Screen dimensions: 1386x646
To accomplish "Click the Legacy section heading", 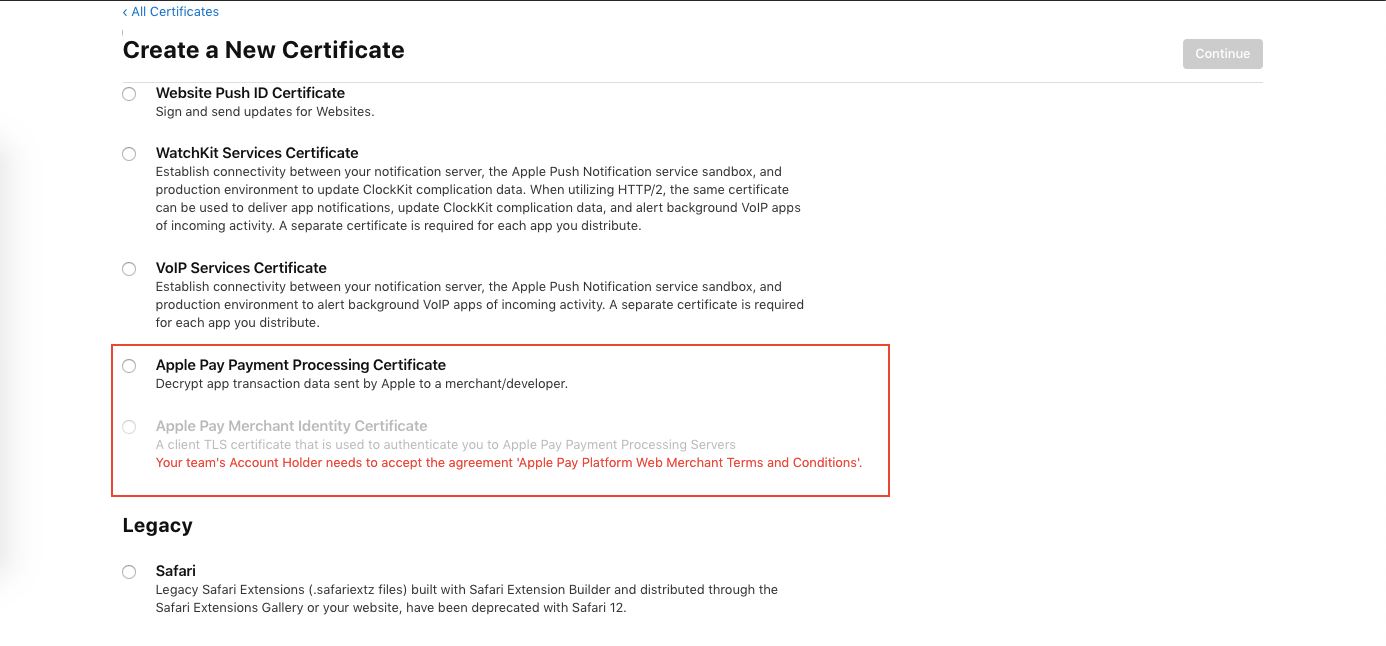I will [x=157, y=525].
